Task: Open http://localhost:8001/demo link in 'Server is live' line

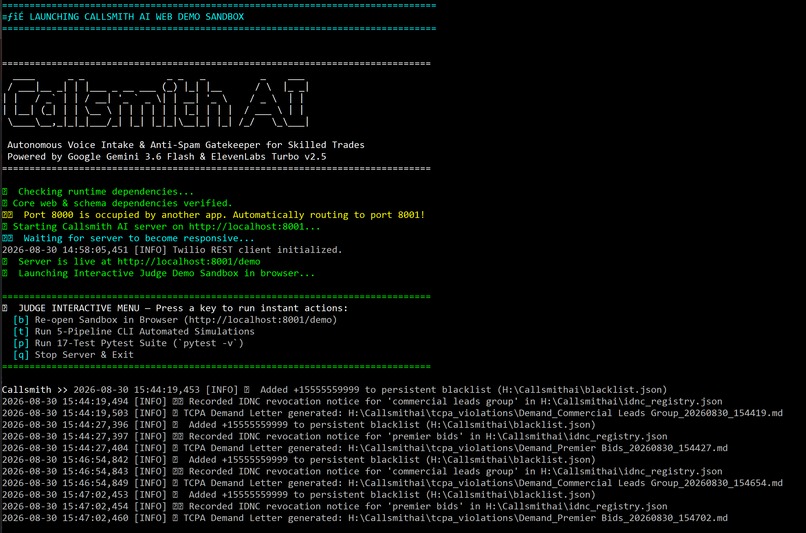Action: coord(189,262)
